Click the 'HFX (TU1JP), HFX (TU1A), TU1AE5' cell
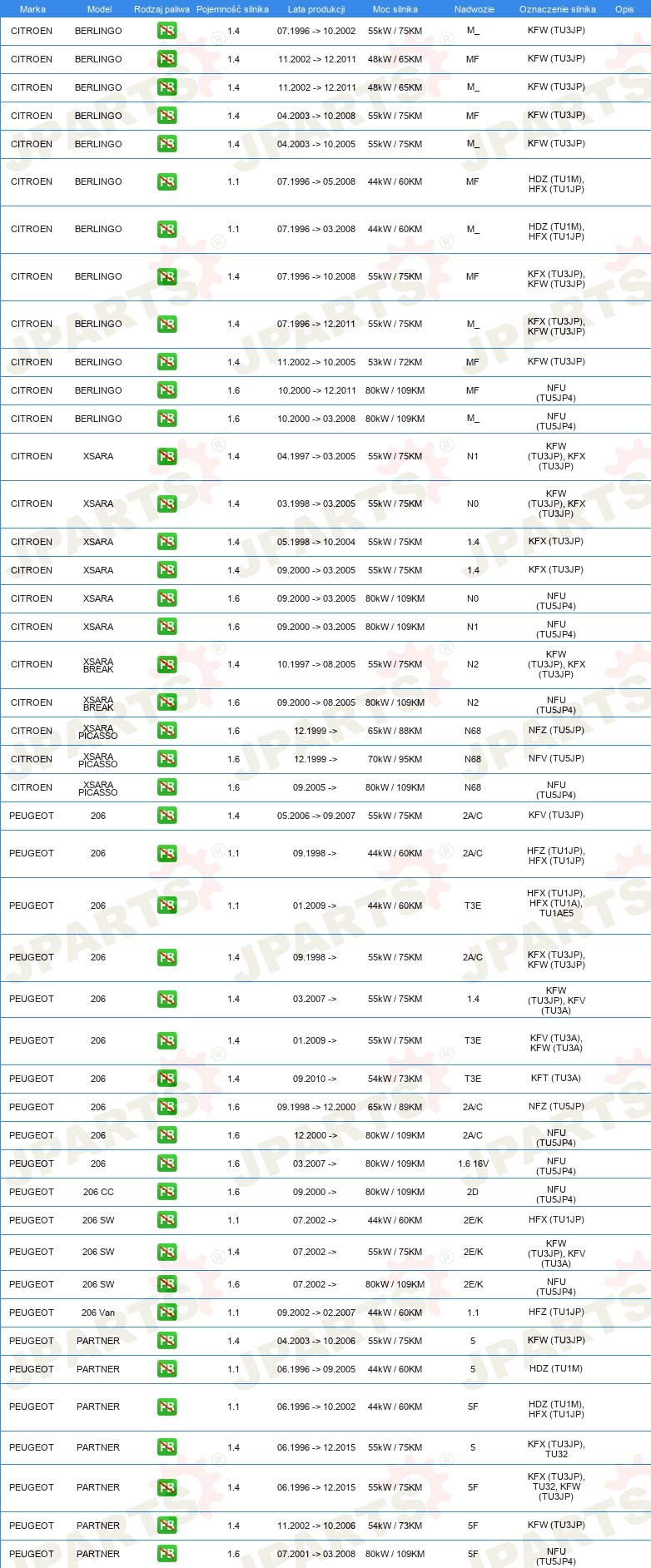The height and width of the screenshot is (1568, 651). tap(556, 903)
